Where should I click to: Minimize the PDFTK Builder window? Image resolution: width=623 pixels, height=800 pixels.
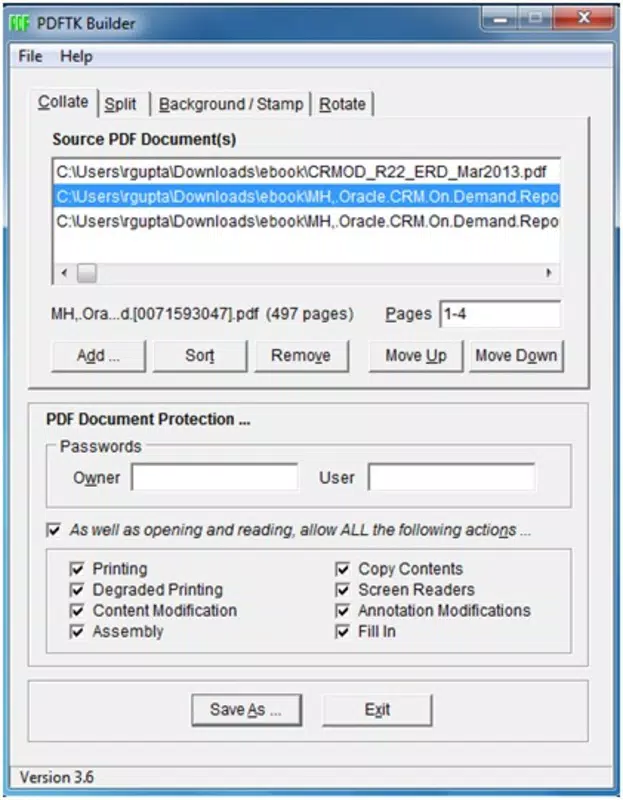point(500,19)
